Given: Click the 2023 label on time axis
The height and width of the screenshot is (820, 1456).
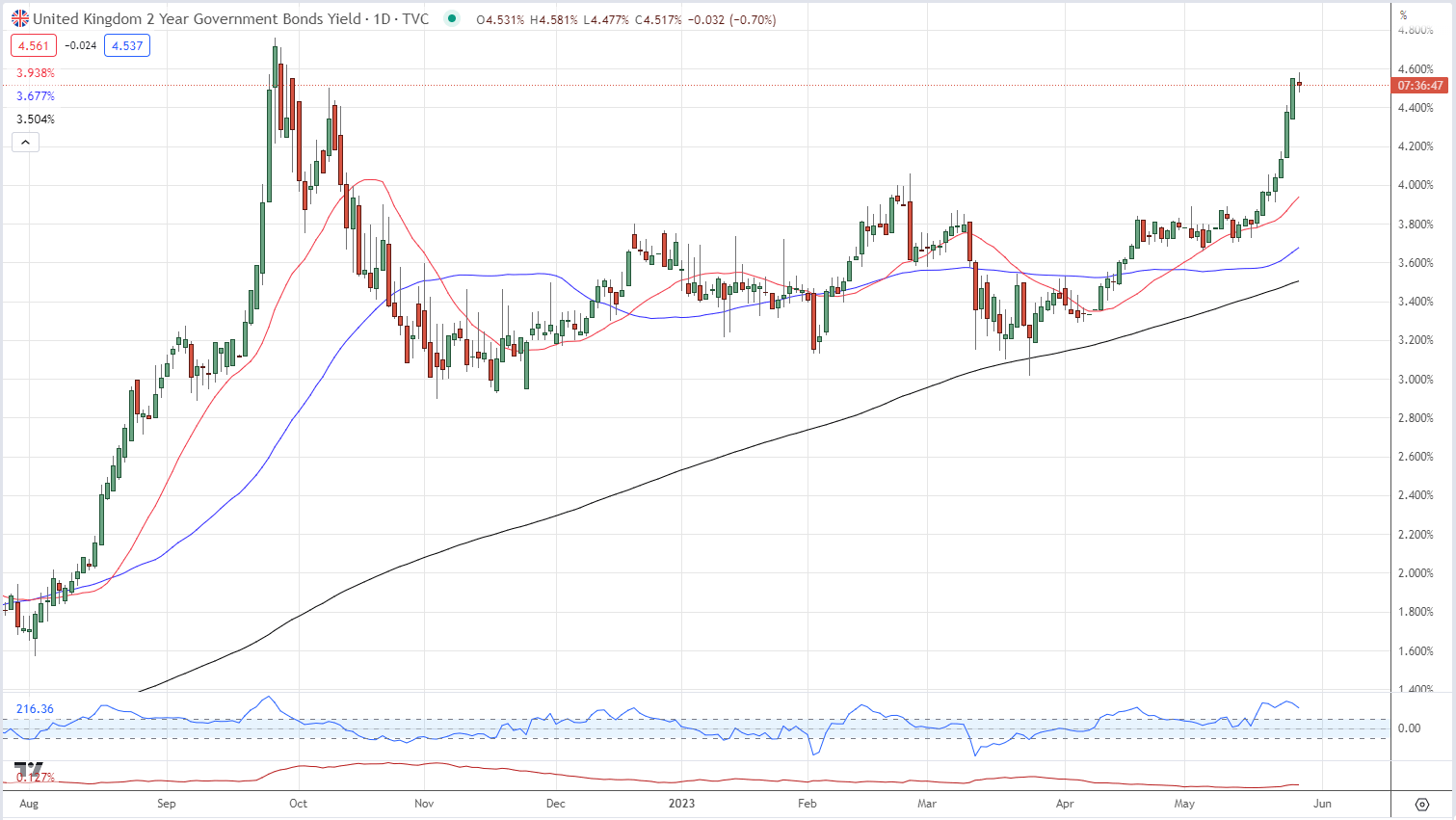Looking at the screenshot, I should tap(681, 804).
